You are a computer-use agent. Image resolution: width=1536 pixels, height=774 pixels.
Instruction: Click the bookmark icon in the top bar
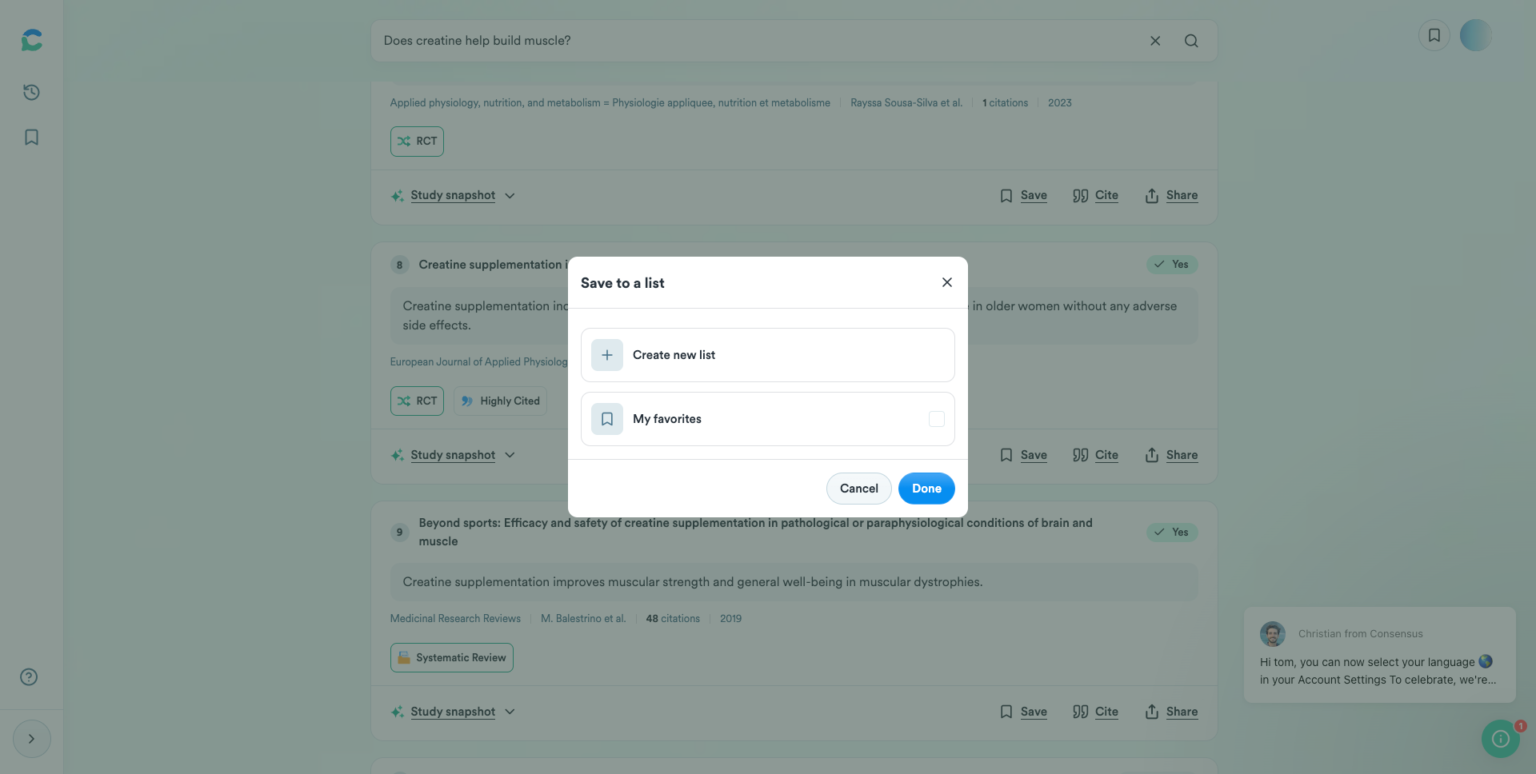[1434, 34]
